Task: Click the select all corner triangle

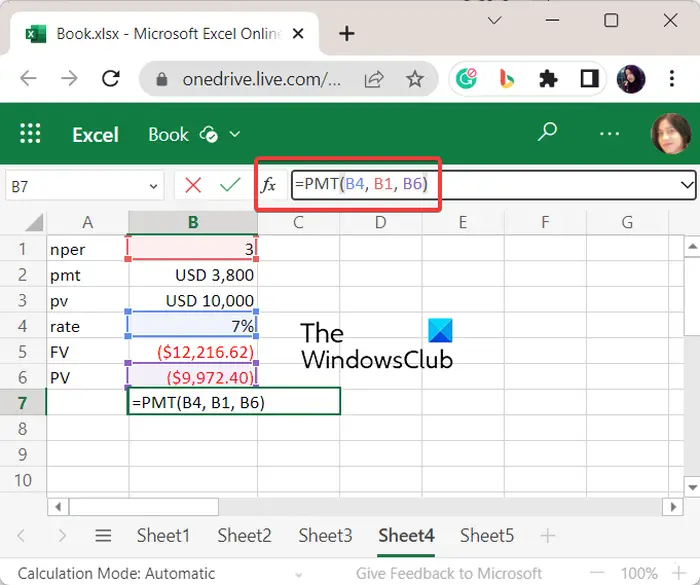Action: [34, 222]
